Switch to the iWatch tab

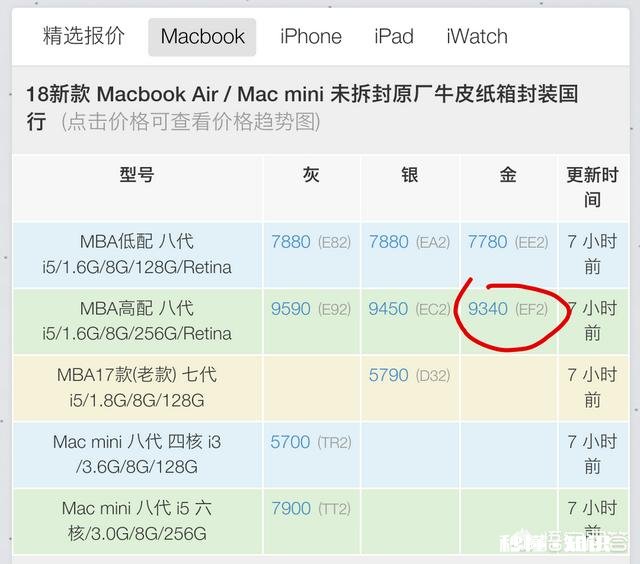476,36
